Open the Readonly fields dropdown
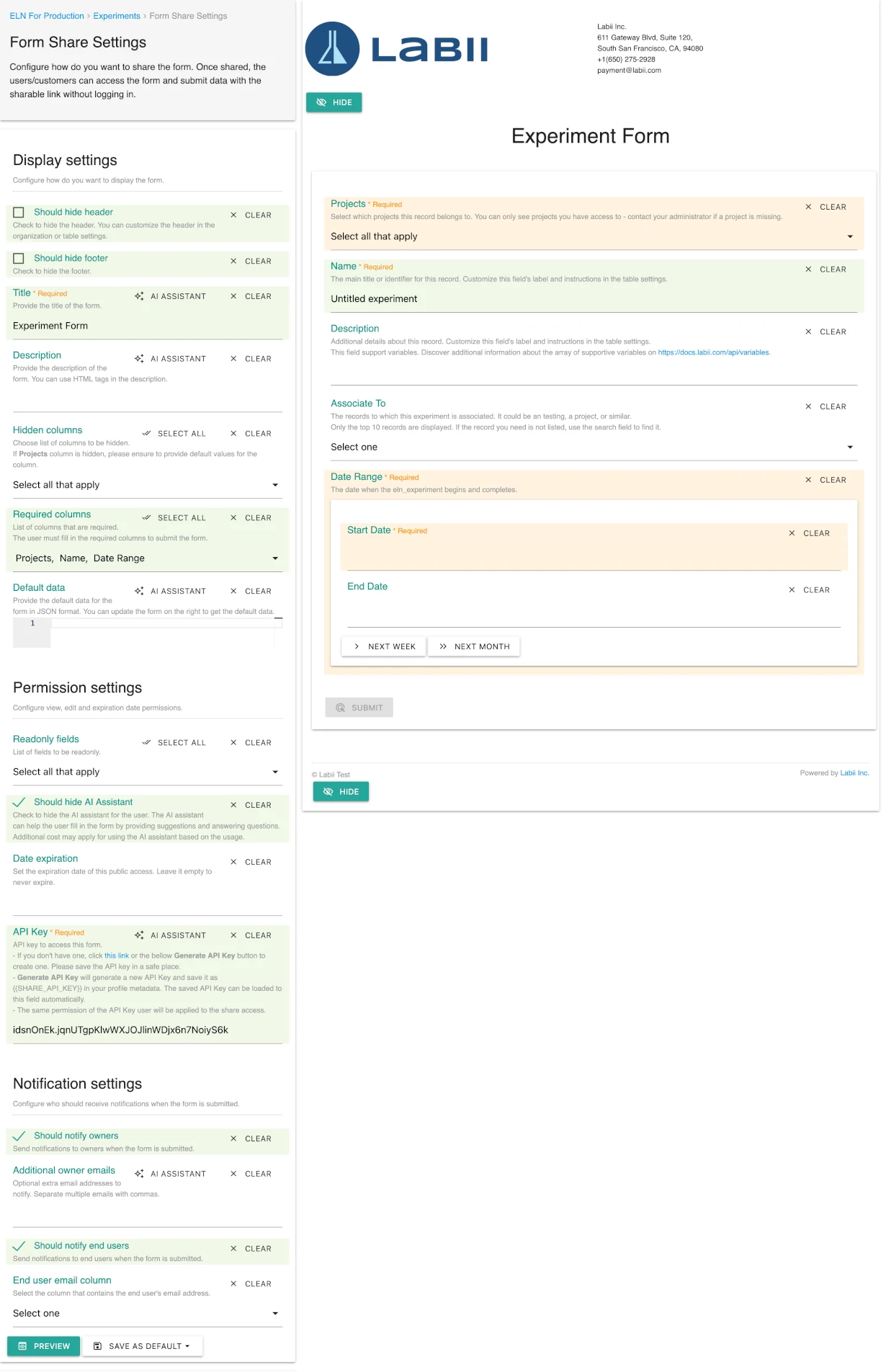 click(x=147, y=772)
